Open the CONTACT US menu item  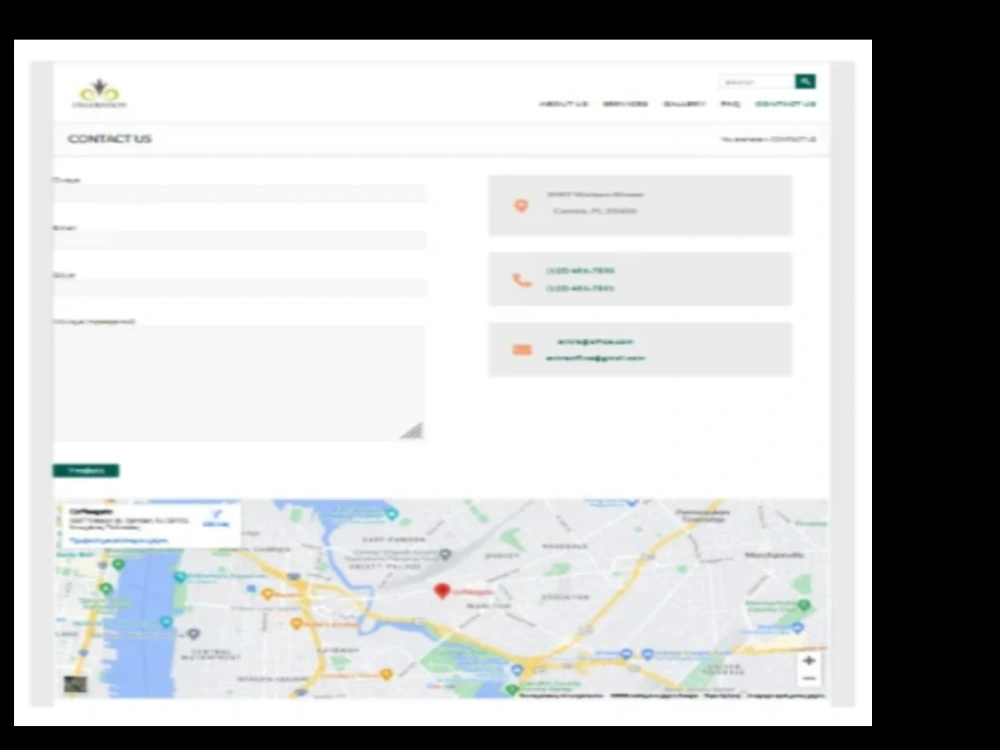pos(785,104)
